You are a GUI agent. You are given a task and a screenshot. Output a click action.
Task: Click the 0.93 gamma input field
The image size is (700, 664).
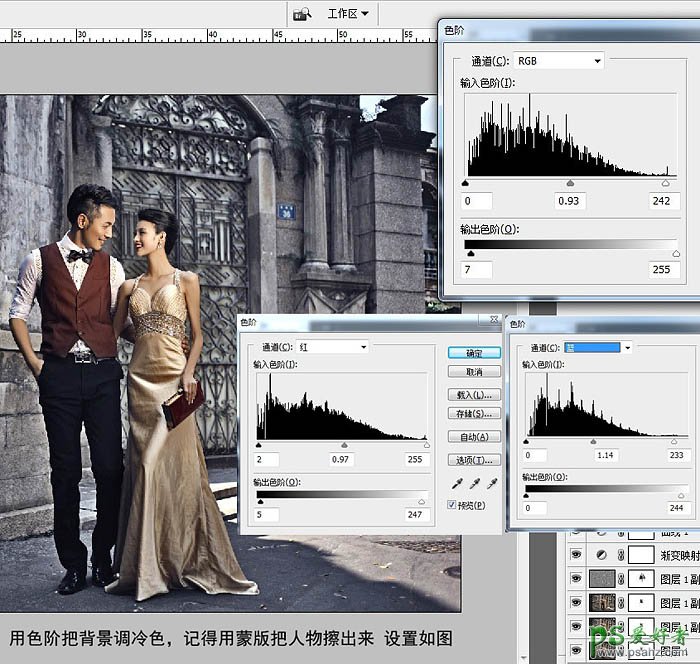pyautogui.click(x=571, y=201)
